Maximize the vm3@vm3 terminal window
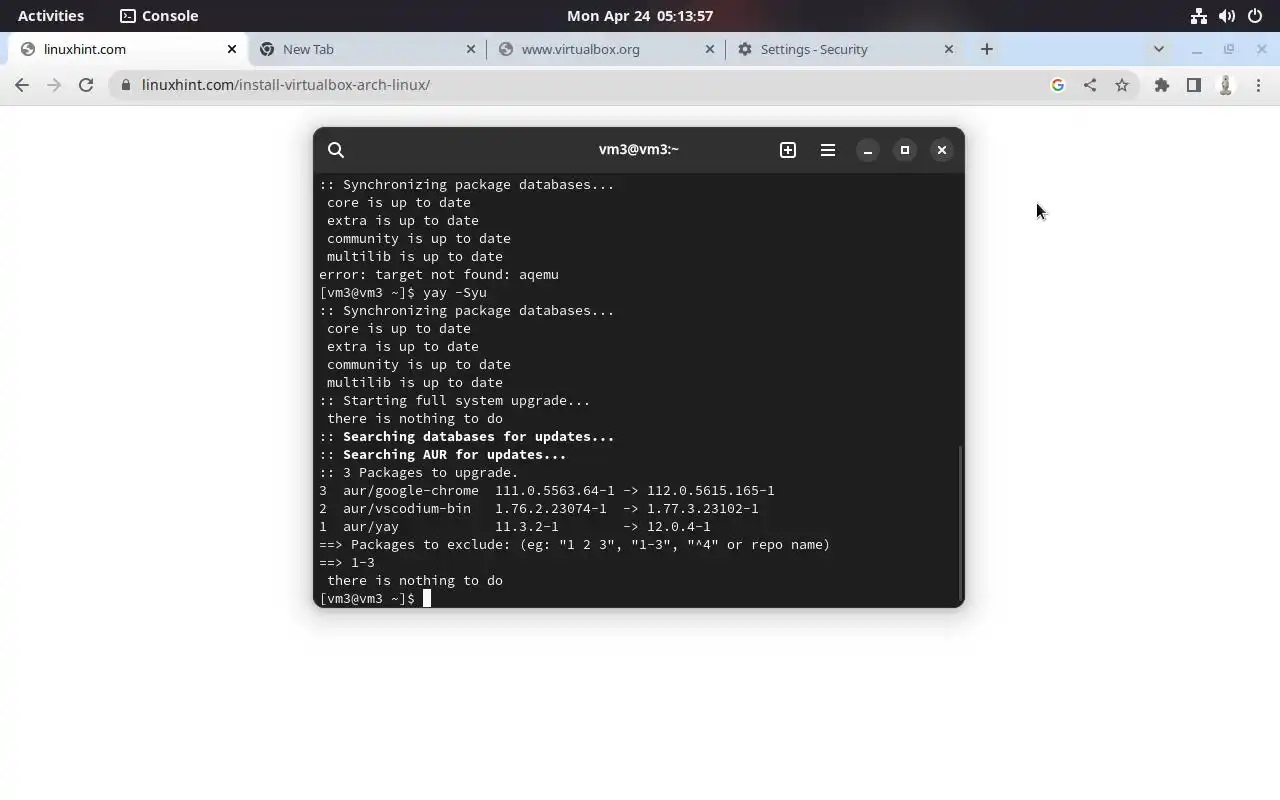Image resolution: width=1280 pixels, height=800 pixels. (905, 150)
